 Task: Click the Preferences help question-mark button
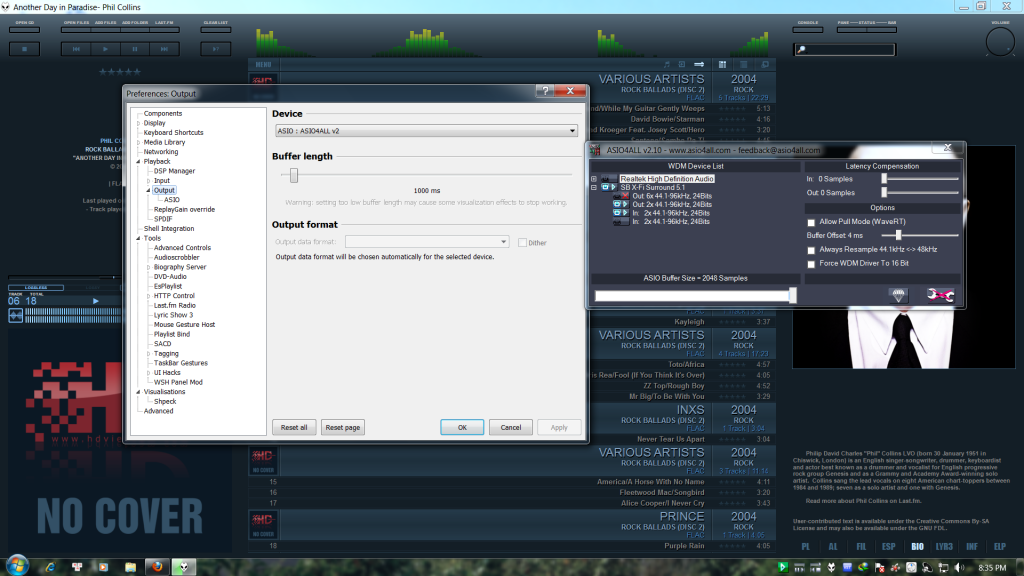pyautogui.click(x=545, y=91)
